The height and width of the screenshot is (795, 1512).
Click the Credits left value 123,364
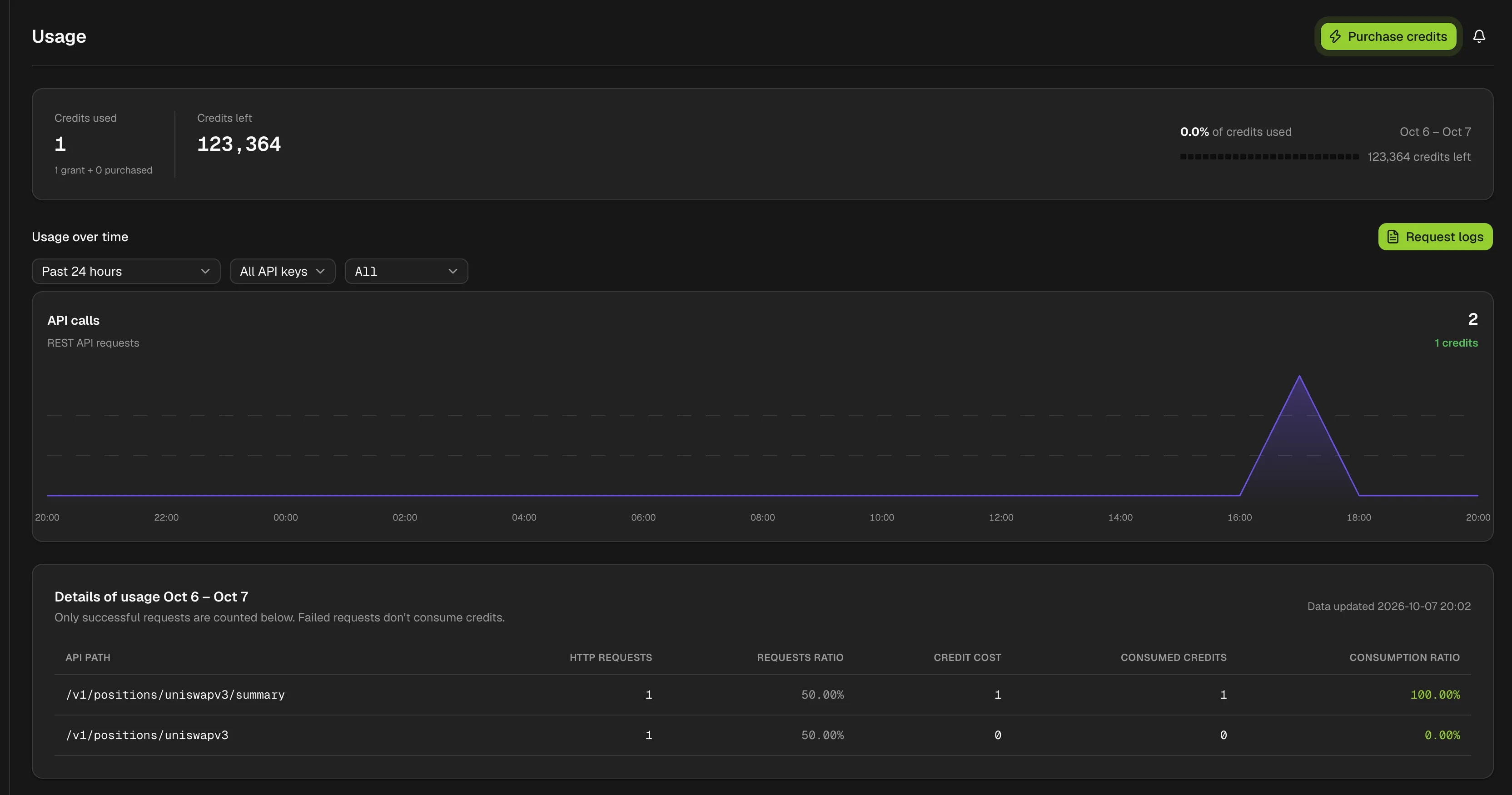(x=239, y=144)
